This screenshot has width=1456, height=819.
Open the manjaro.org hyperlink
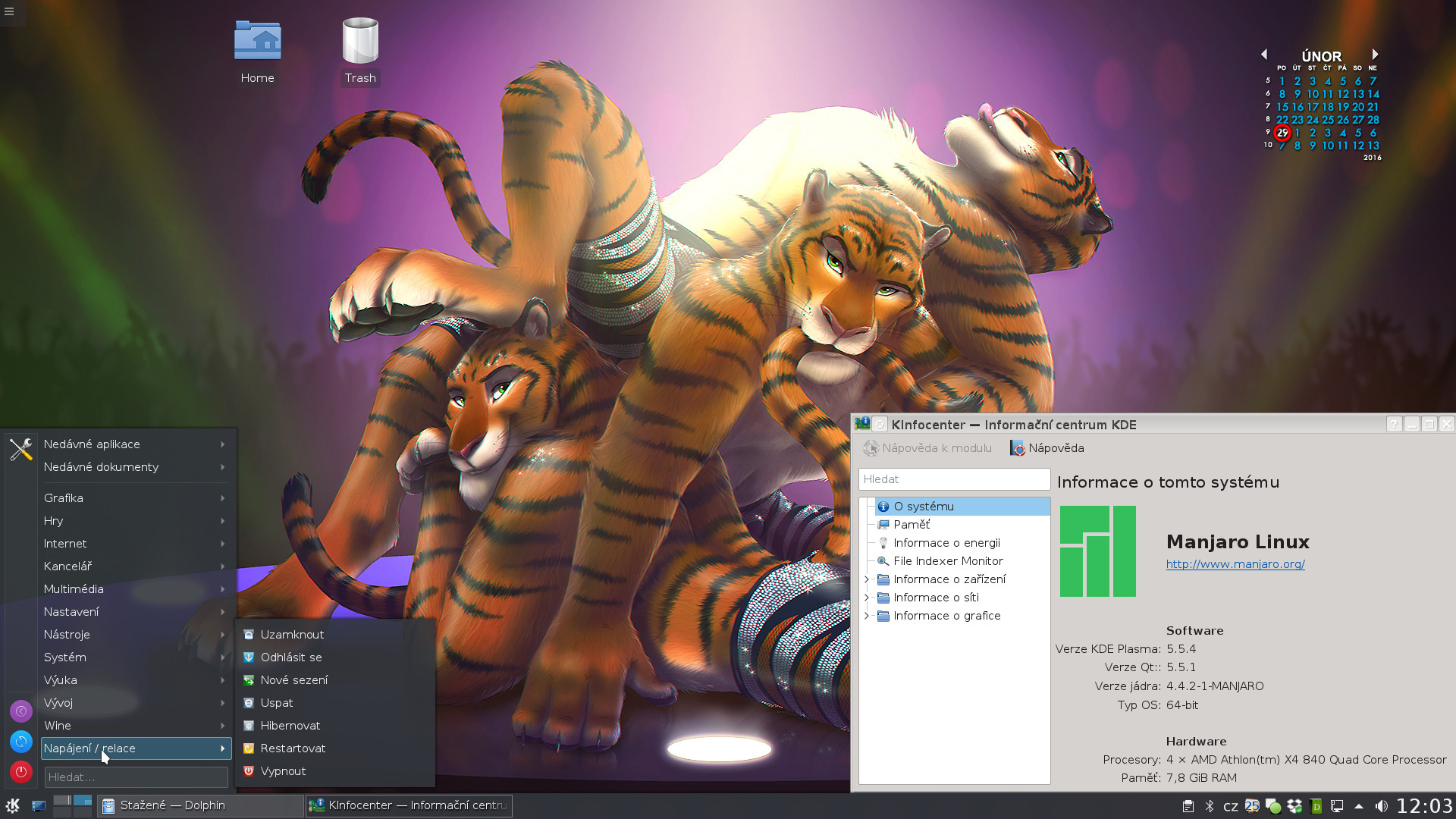[1235, 564]
